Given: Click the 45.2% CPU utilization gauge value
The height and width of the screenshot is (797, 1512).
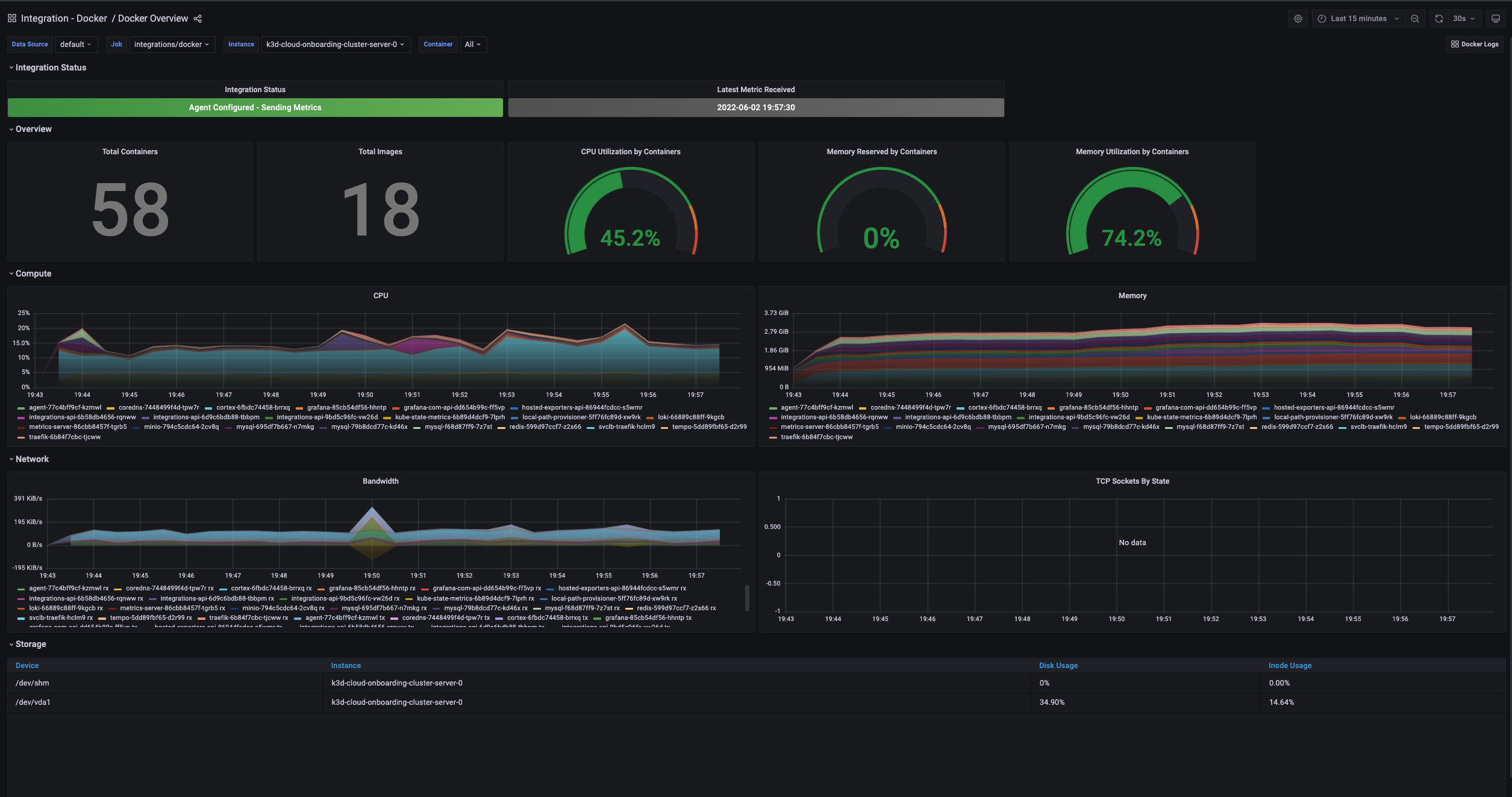Looking at the screenshot, I should [631, 238].
